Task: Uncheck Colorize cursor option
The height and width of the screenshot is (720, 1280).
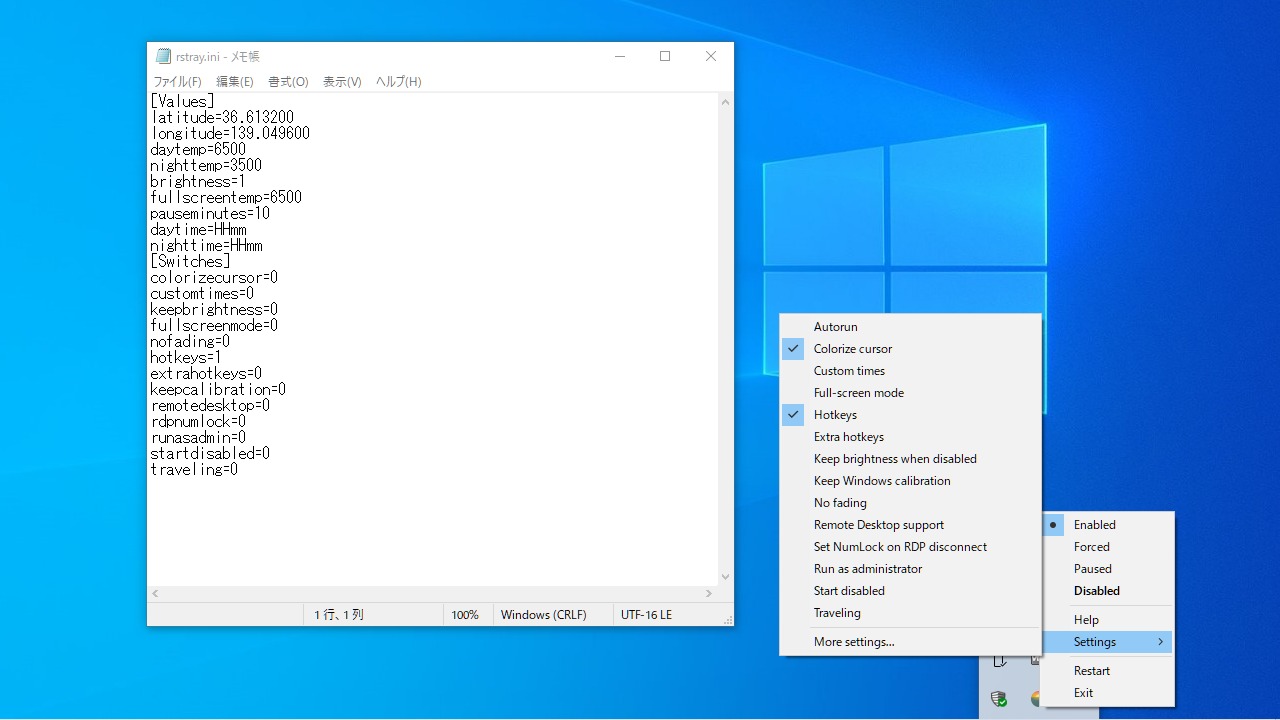Action: 910,349
